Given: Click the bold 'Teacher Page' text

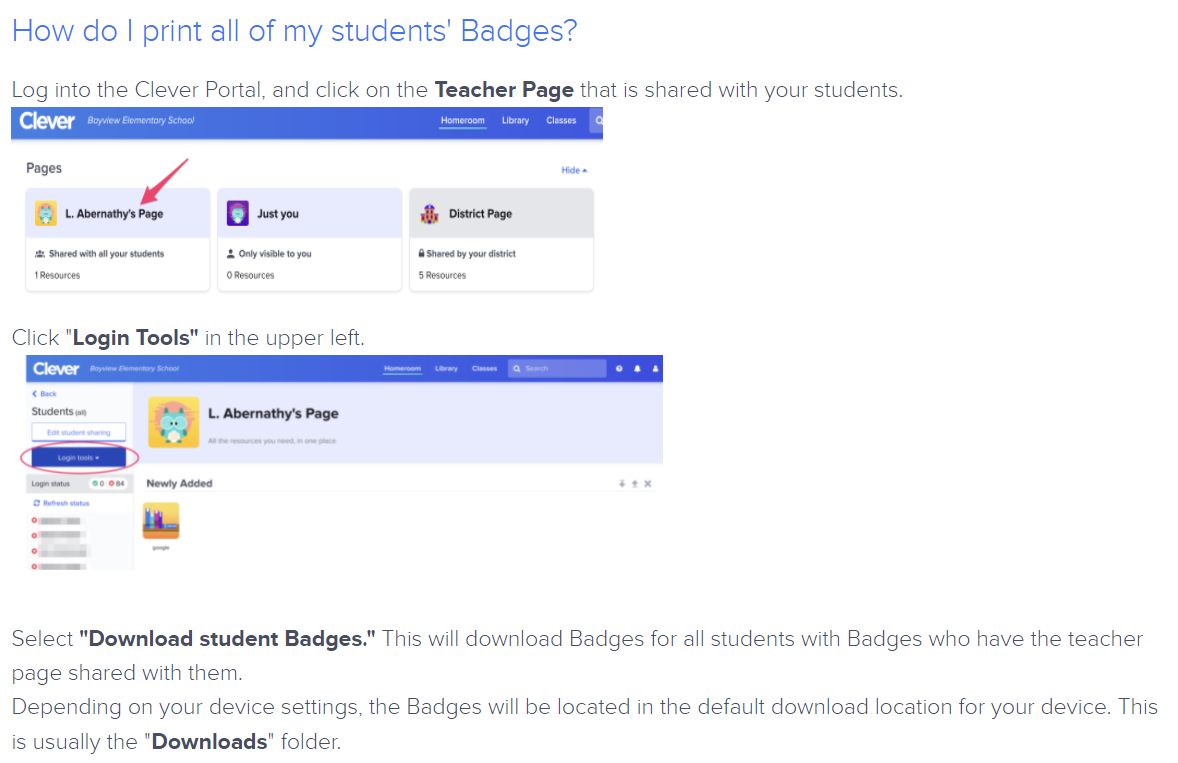Looking at the screenshot, I should pos(504,90).
